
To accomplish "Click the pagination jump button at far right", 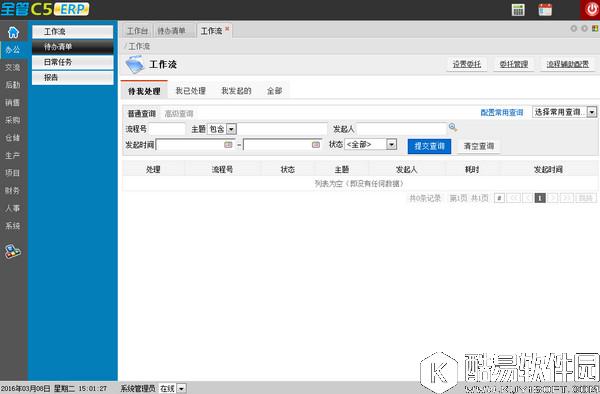I will point(586,198).
